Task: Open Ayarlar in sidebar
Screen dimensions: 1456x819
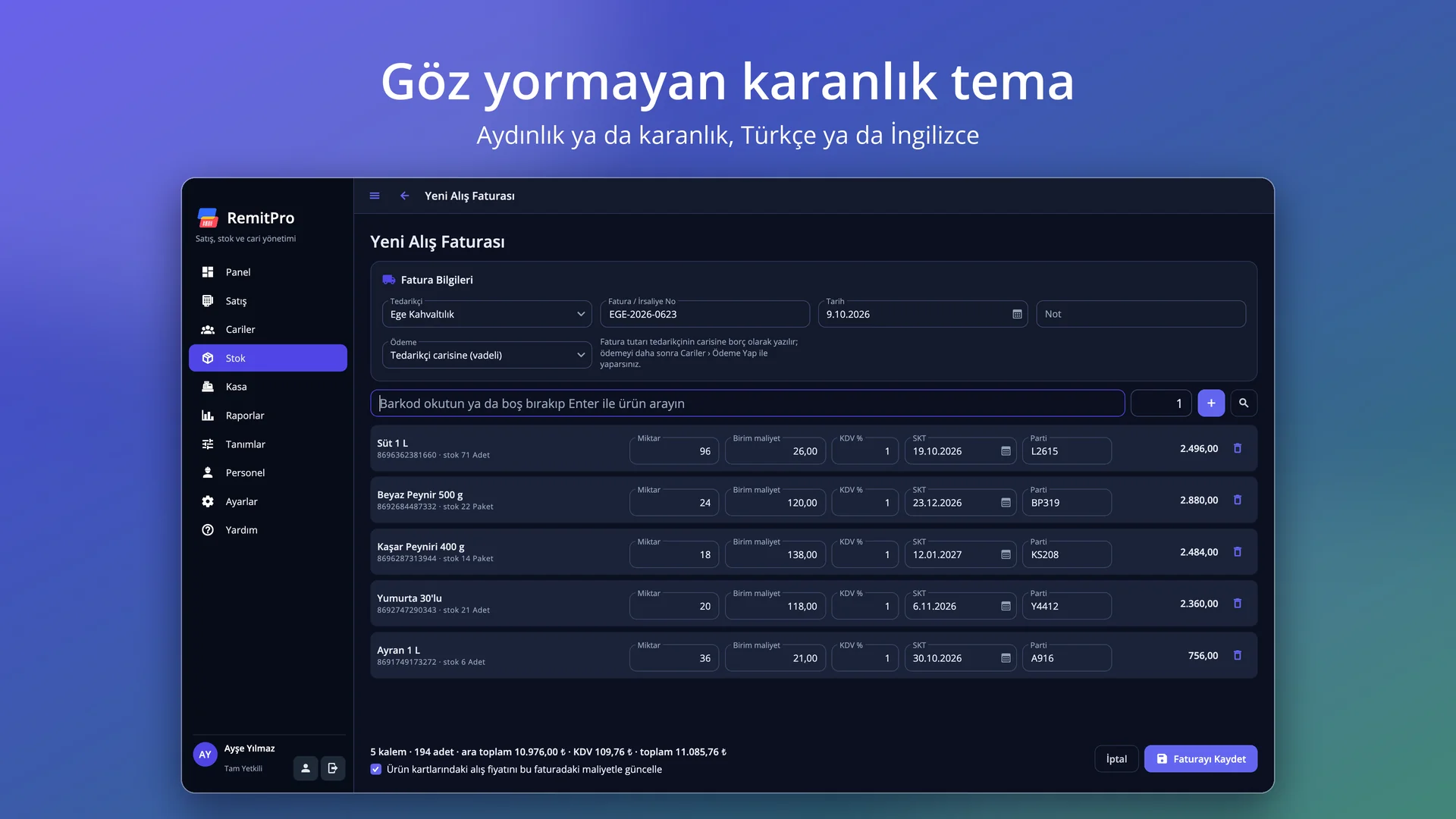Action: [268, 501]
